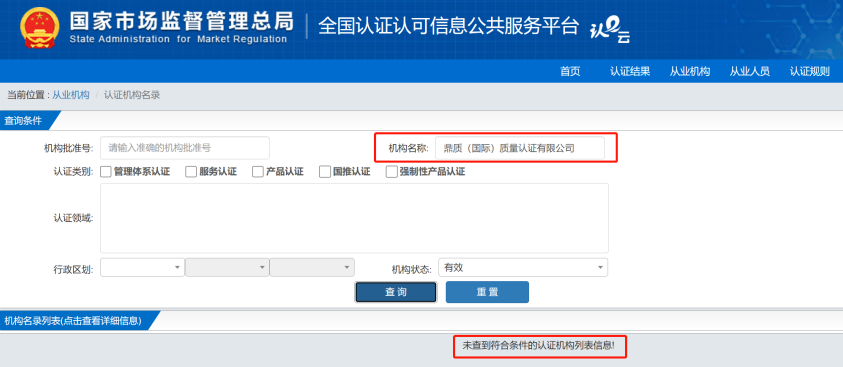
Task: Click inside the 认证领域 text area
Action: point(354,218)
